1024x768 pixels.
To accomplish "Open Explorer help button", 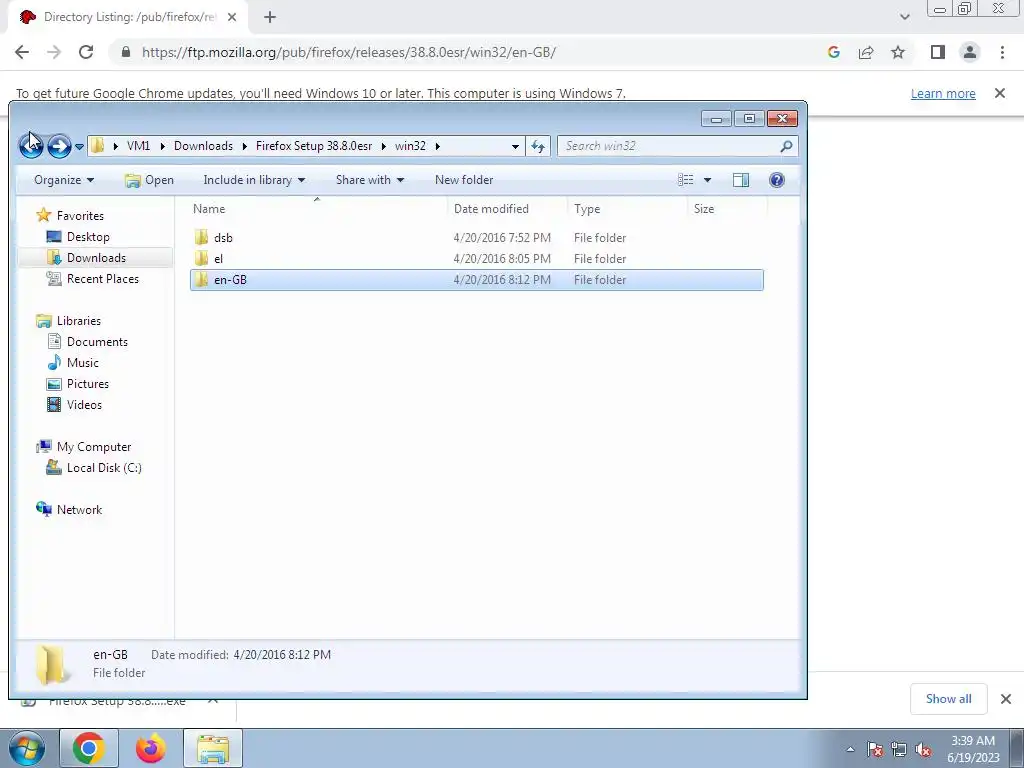I will 776,180.
